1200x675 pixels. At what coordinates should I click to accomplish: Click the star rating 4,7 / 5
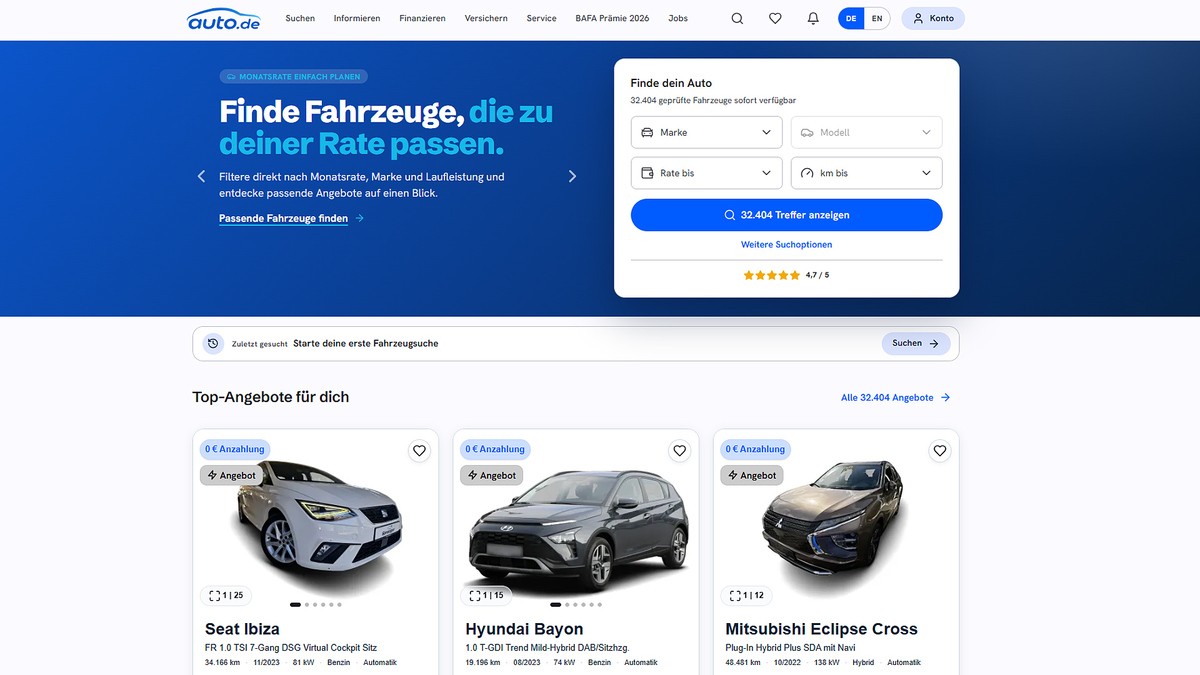coord(786,275)
